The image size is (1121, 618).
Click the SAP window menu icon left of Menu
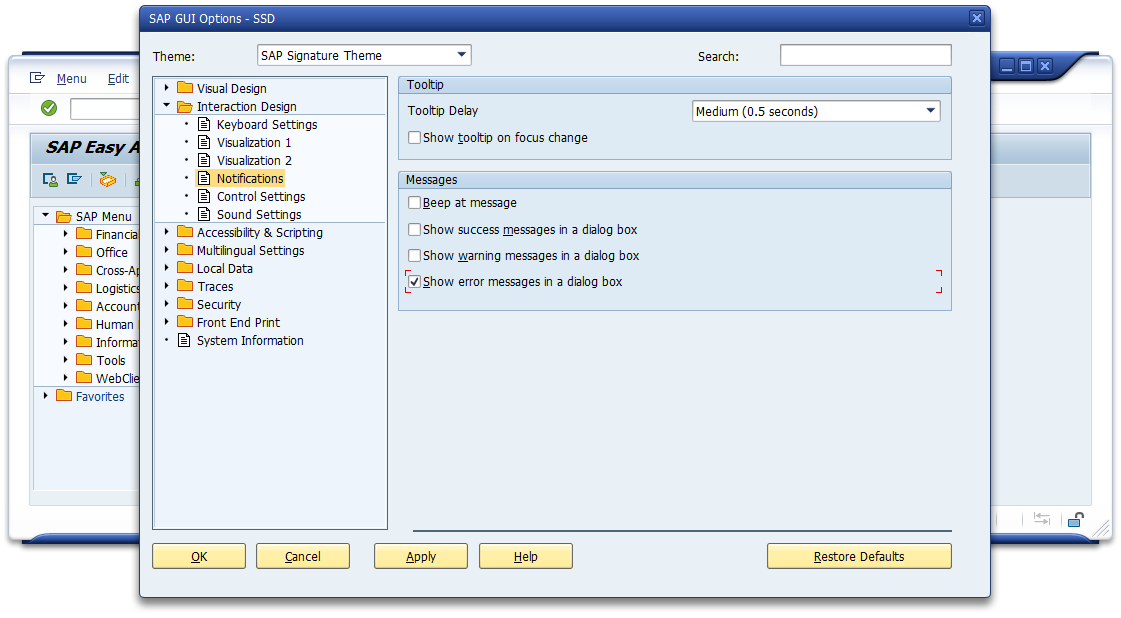tap(37, 78)
